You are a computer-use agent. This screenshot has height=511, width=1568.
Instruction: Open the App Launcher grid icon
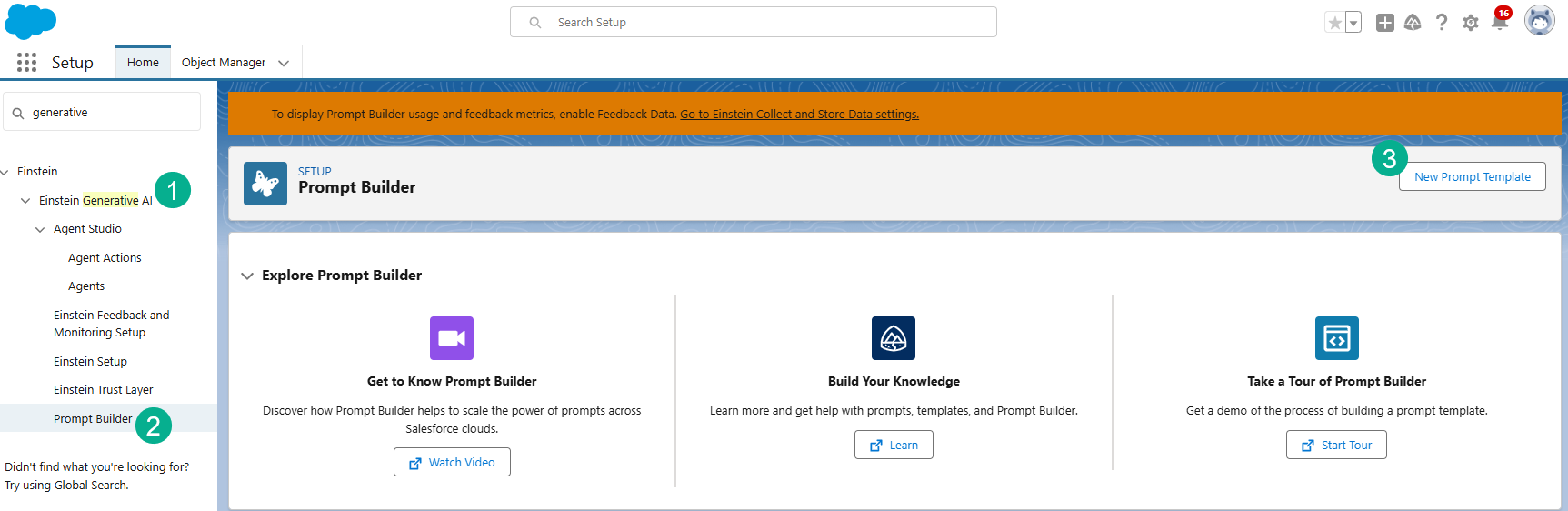point(26,62)
